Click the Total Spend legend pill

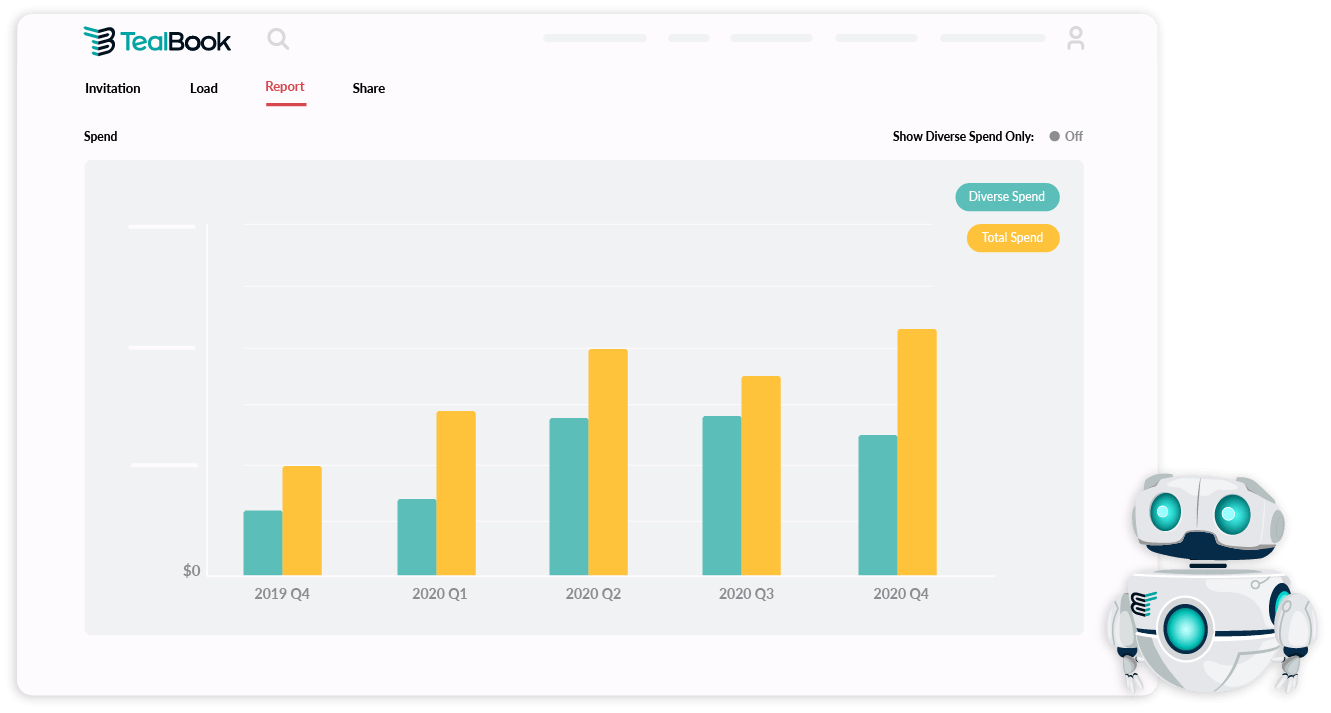(x=1012, y=238)
